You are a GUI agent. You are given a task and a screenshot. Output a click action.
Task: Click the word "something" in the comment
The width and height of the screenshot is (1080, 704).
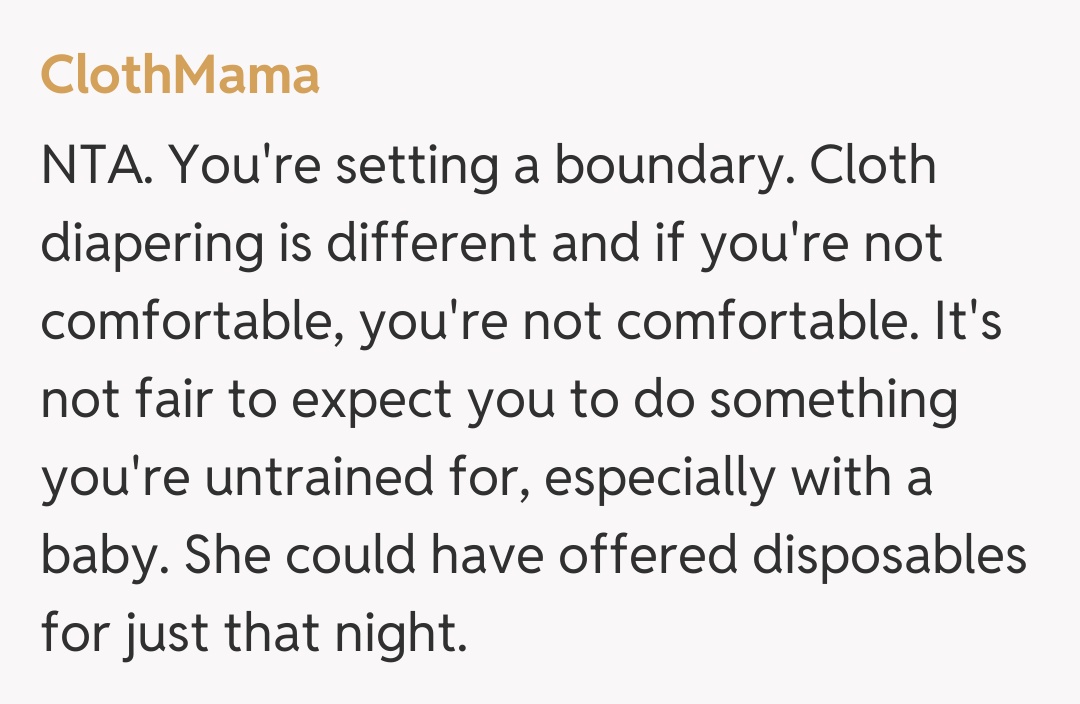point(834,401)
